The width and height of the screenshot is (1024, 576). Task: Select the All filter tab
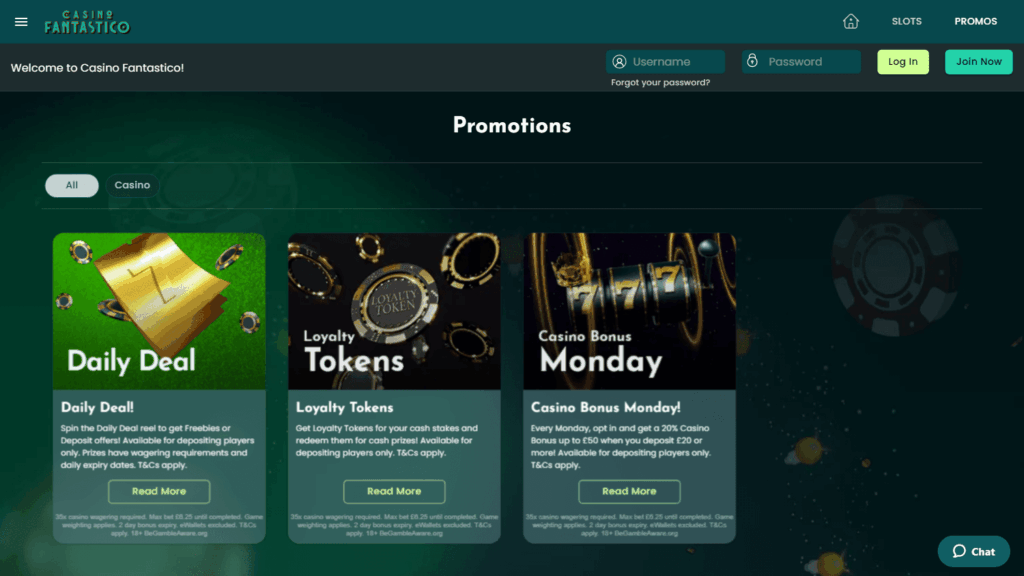[x=72, y=185]
